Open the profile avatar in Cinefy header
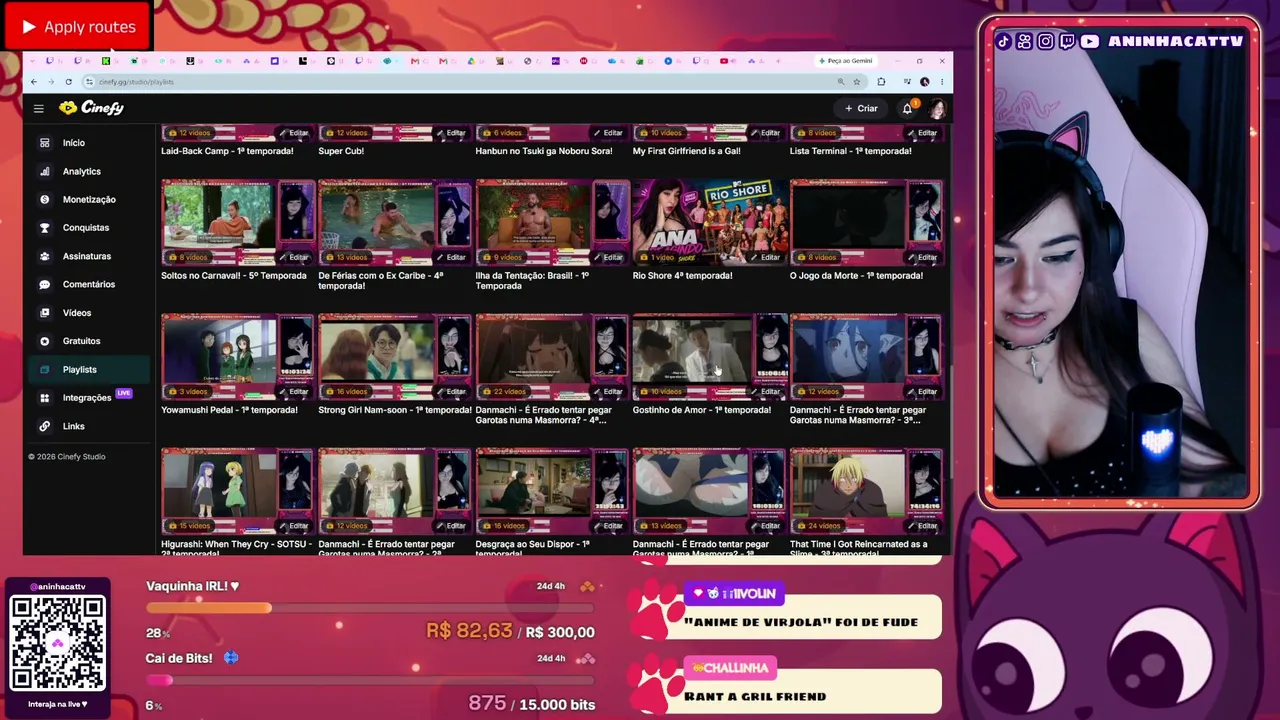 click(937, 108)
